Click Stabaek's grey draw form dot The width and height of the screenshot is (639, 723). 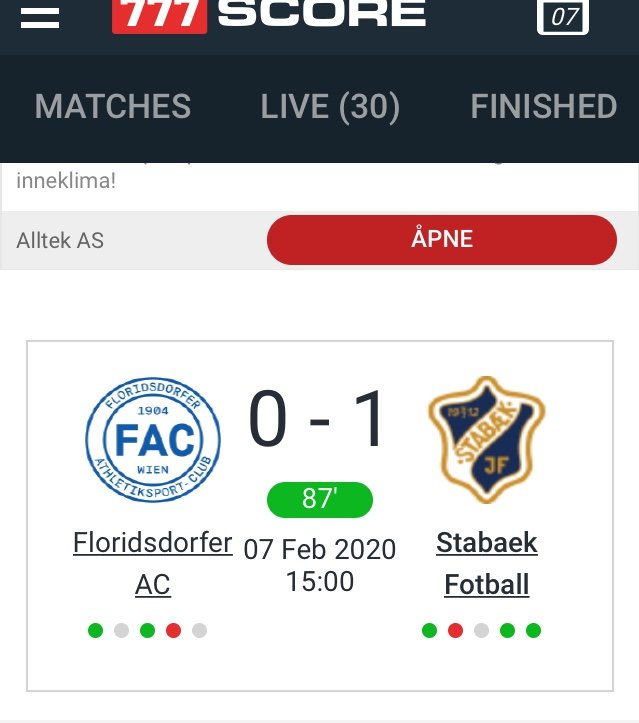pyautogui.click(x=481, y=630)
